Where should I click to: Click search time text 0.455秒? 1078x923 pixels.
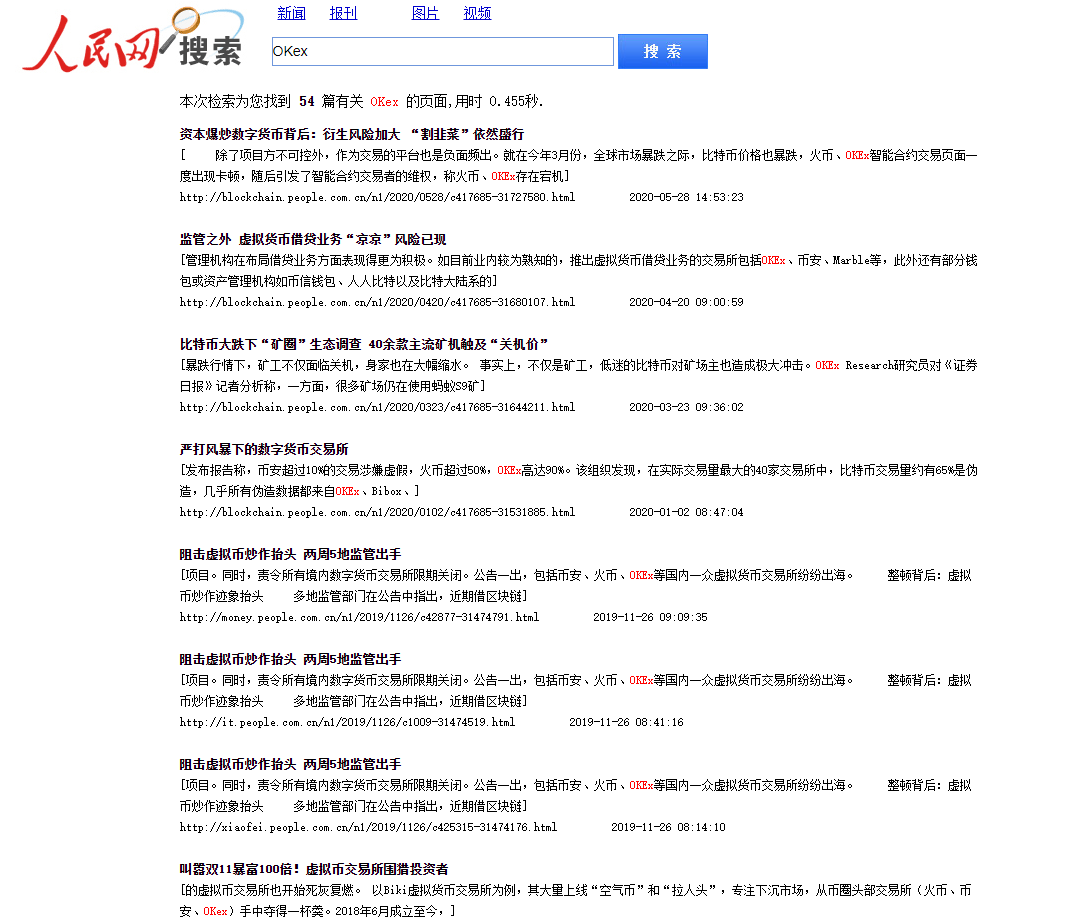516,102
